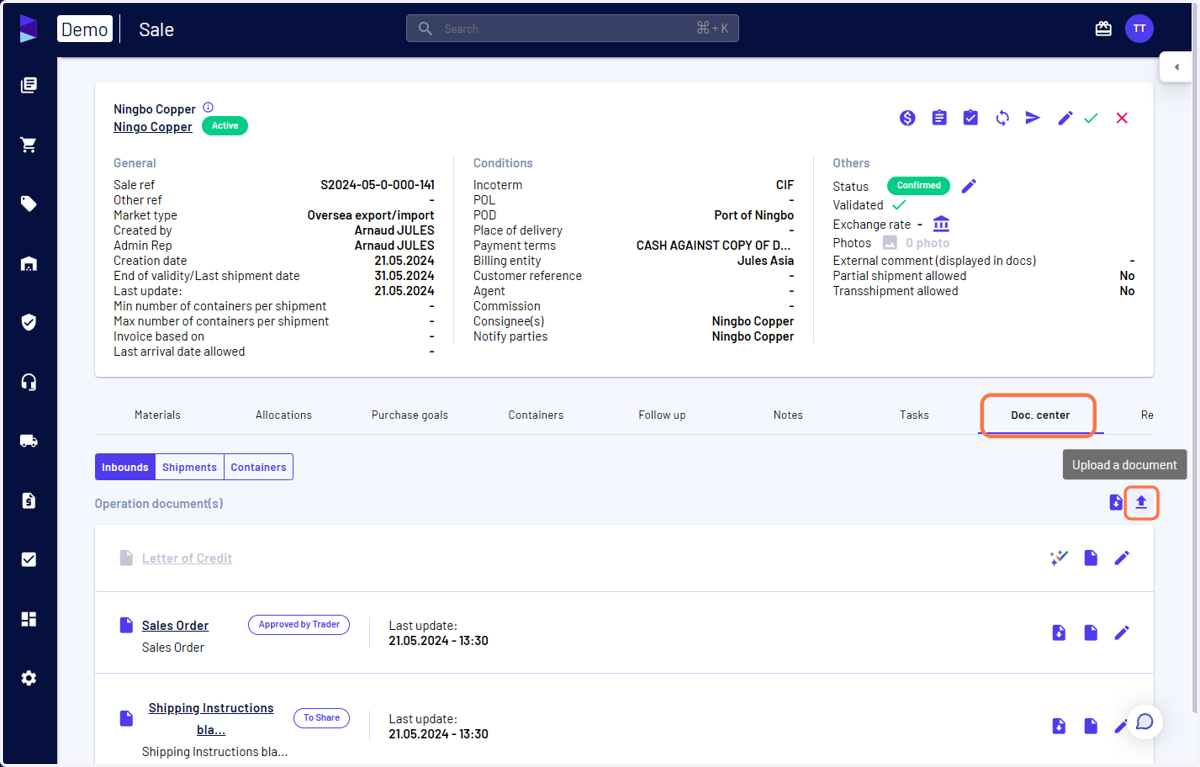Click the file icon on Letter of Credit row
This screenshot has width=1200, height=767.
click(x=1091, y=558)
